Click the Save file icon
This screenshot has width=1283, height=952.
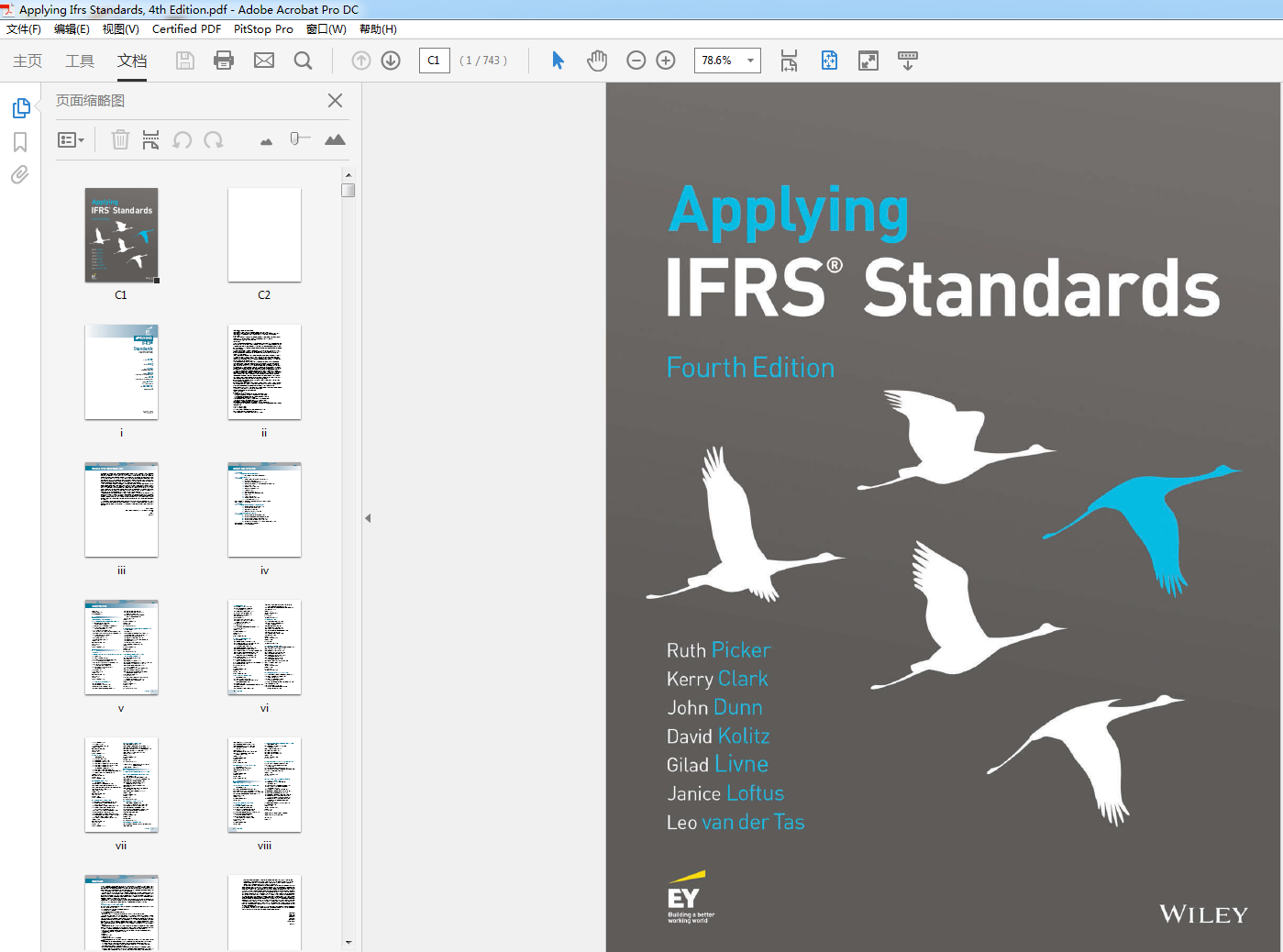tap(185, 61)
